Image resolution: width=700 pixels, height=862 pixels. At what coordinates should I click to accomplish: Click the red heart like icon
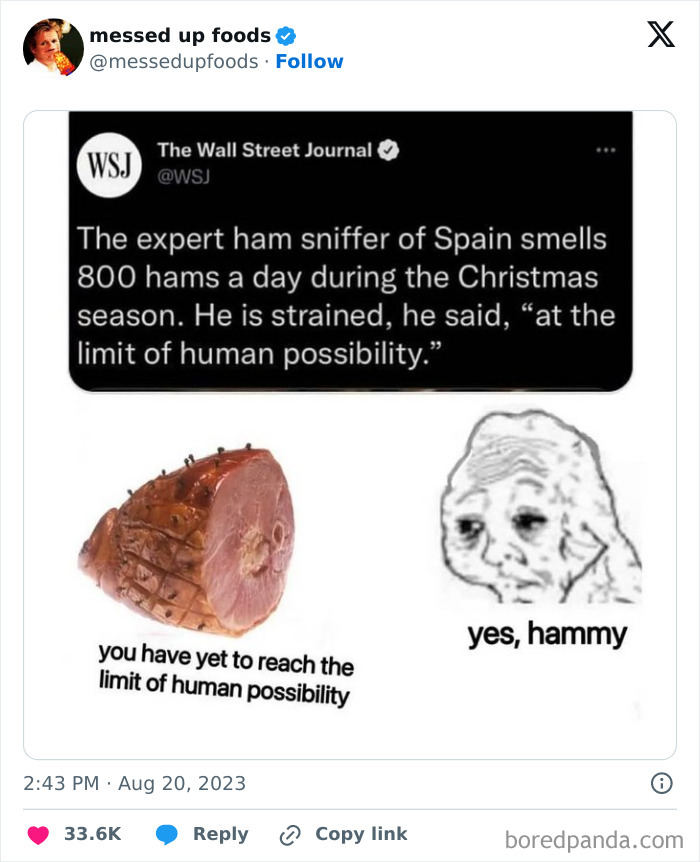coord(38,834)
